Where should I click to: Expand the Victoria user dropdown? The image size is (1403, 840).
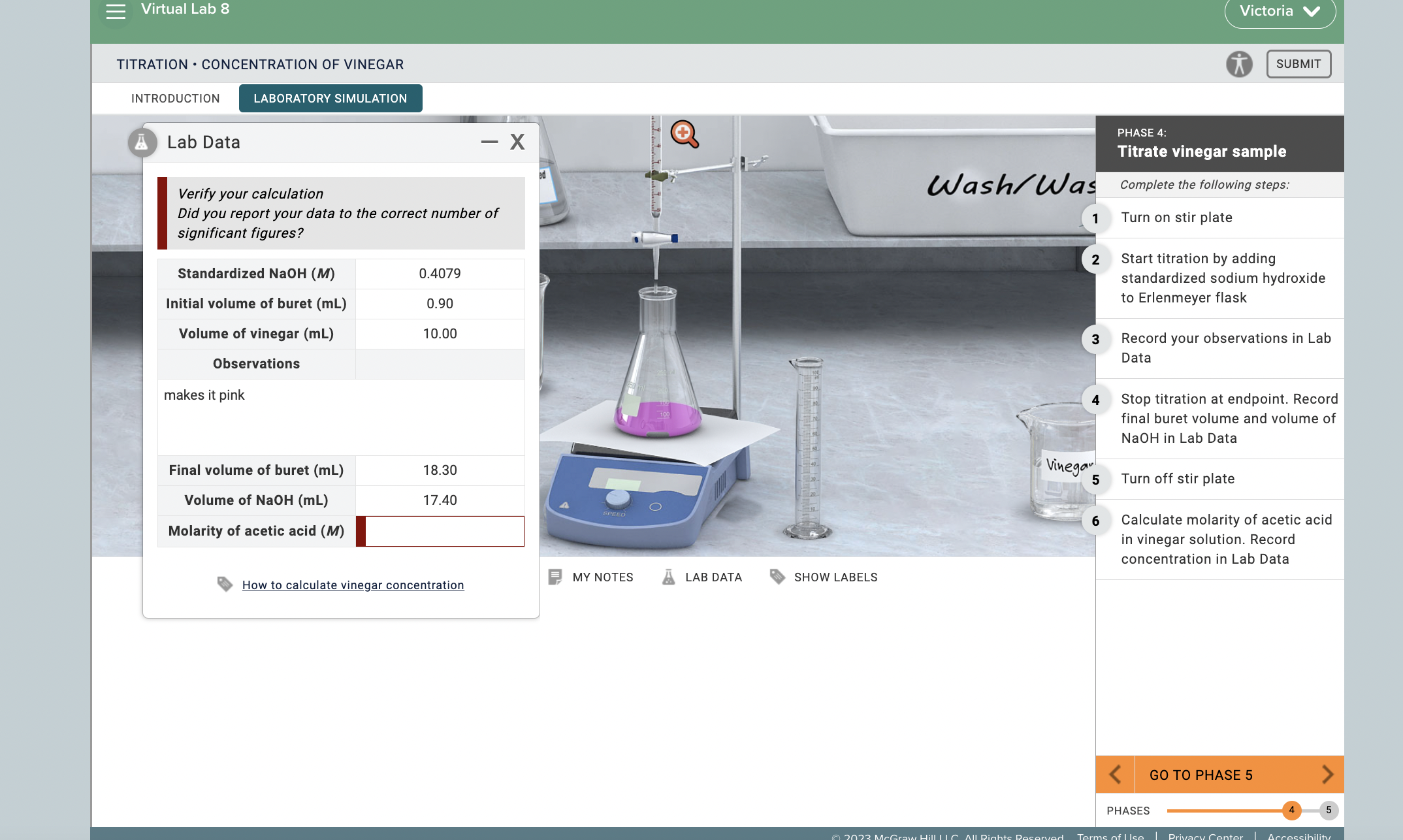coord(1280,12)
